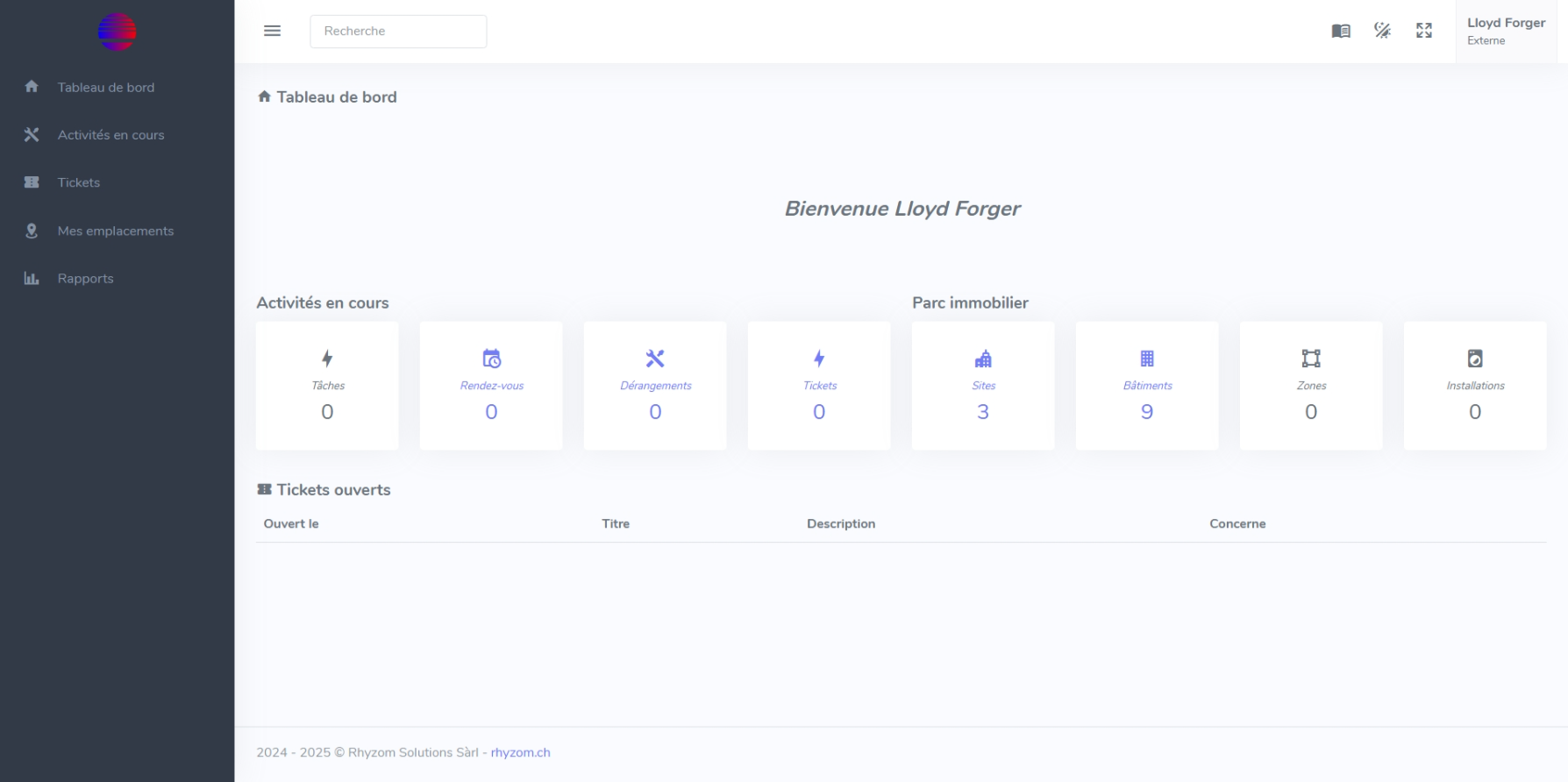Open the Bâtiments card icon
This screenshot has width=1568, height=782.
point(1147,359)
